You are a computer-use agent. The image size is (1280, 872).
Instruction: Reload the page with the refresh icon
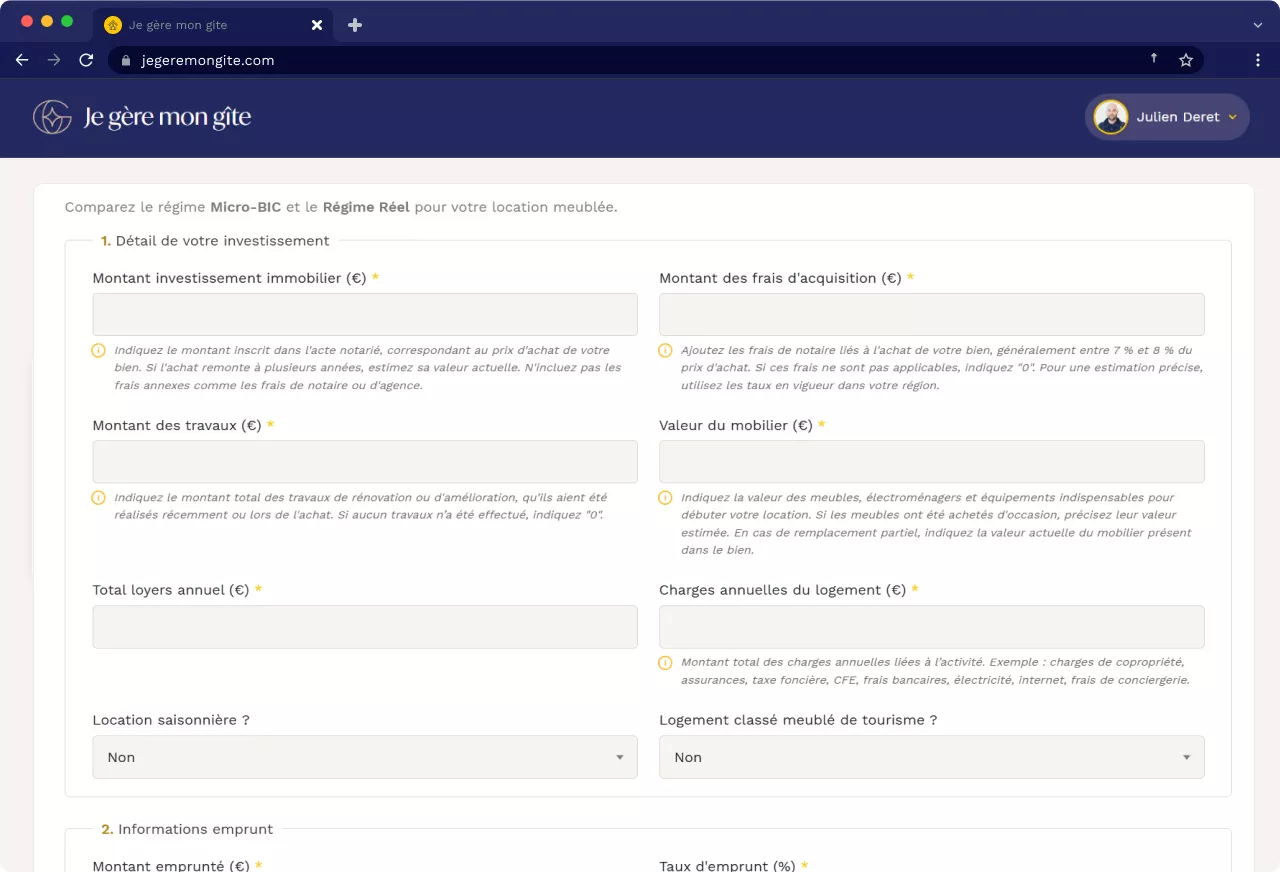(86, 60)
